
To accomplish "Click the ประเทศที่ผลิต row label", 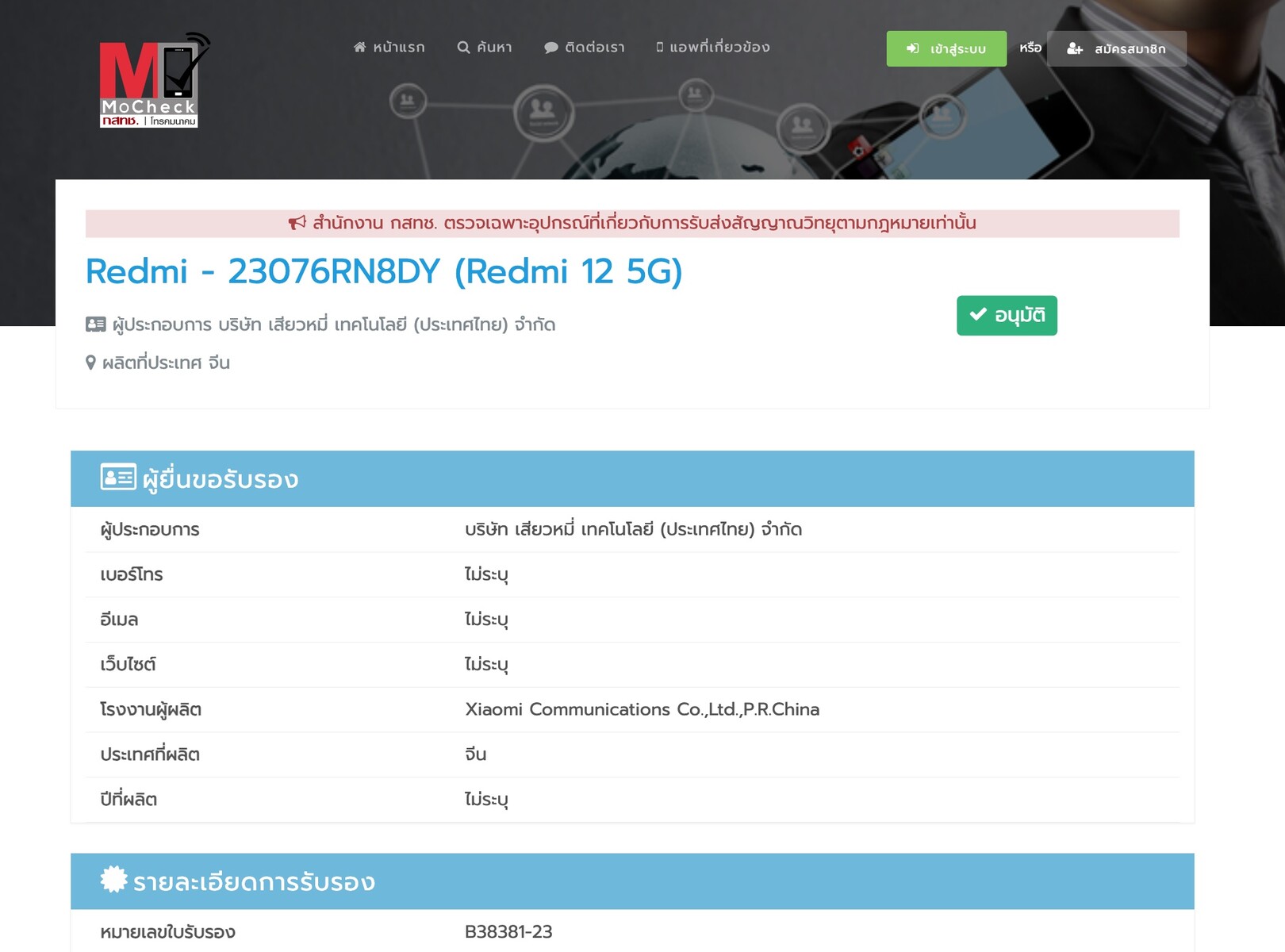I will [150, 754].
